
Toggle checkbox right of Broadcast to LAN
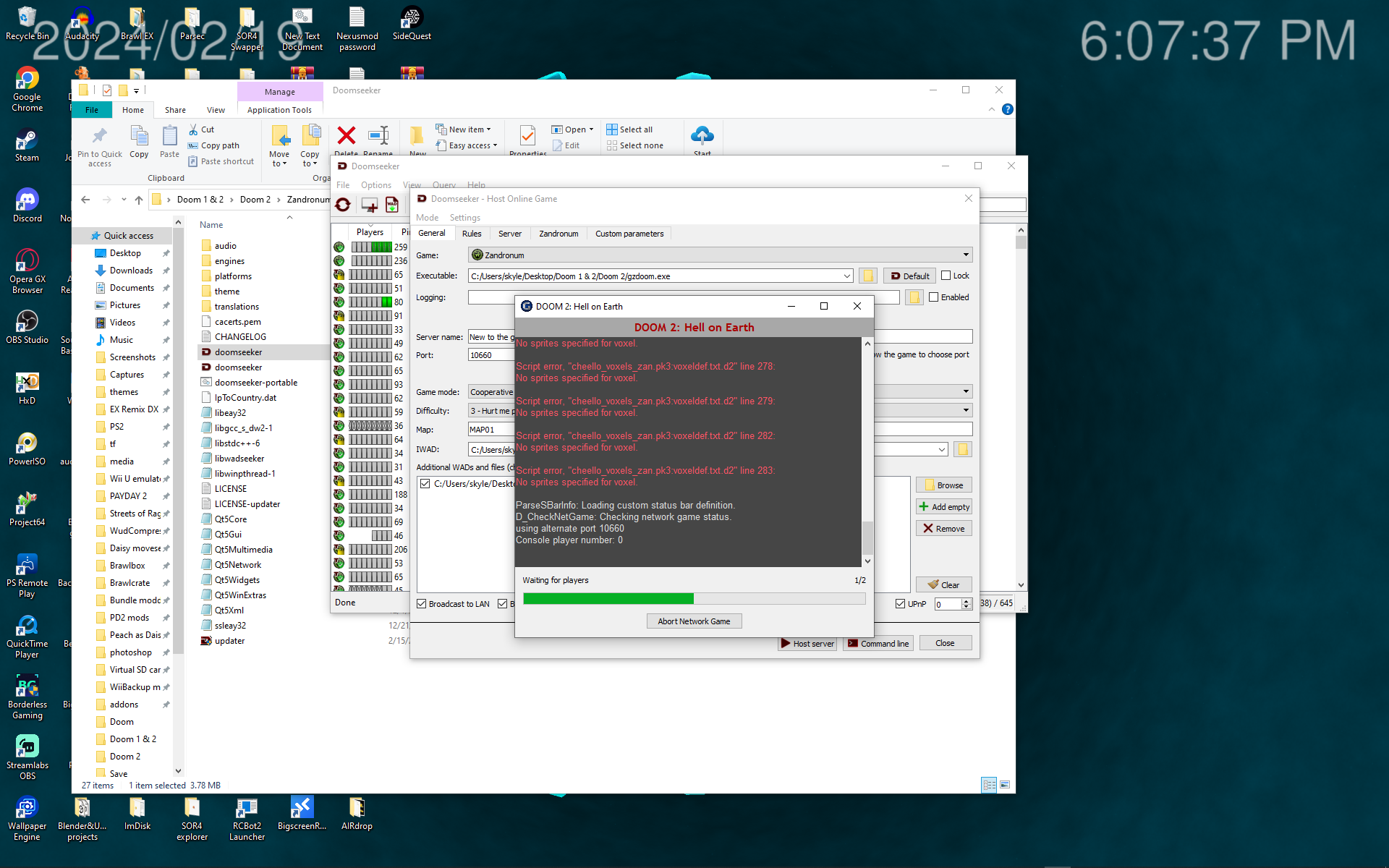click(x=503, y=604)
